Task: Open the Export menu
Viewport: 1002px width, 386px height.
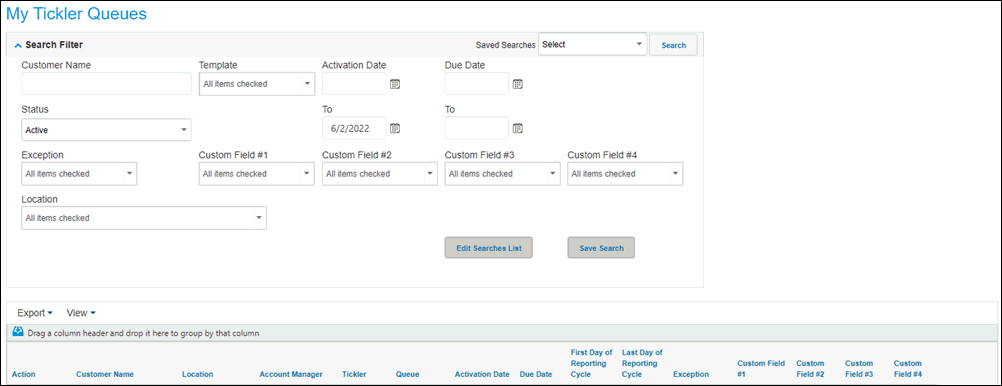Action: click(x=35, y=313)
